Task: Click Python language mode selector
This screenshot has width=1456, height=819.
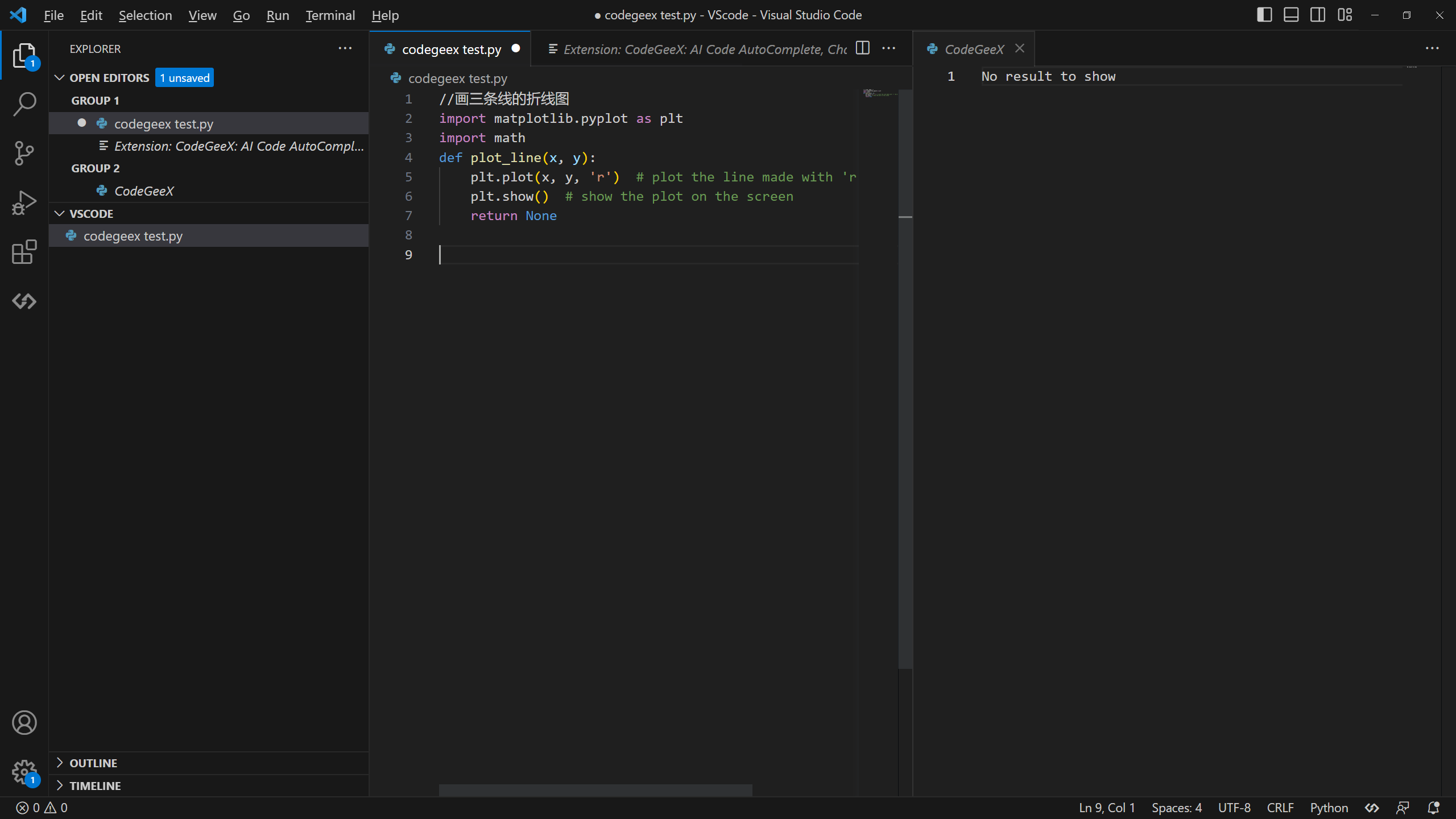Action: 1329,808
